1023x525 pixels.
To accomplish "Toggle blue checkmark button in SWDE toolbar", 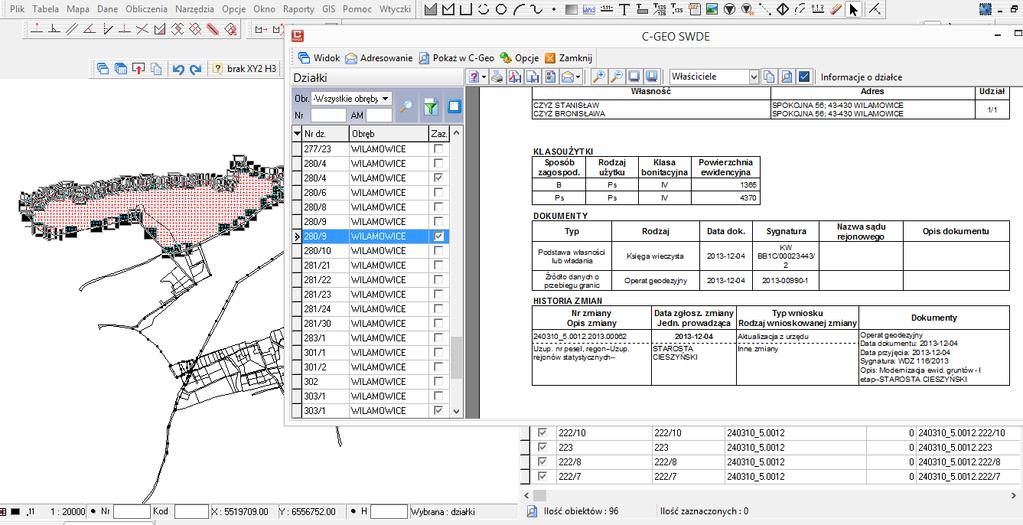I will coord(804,76).
